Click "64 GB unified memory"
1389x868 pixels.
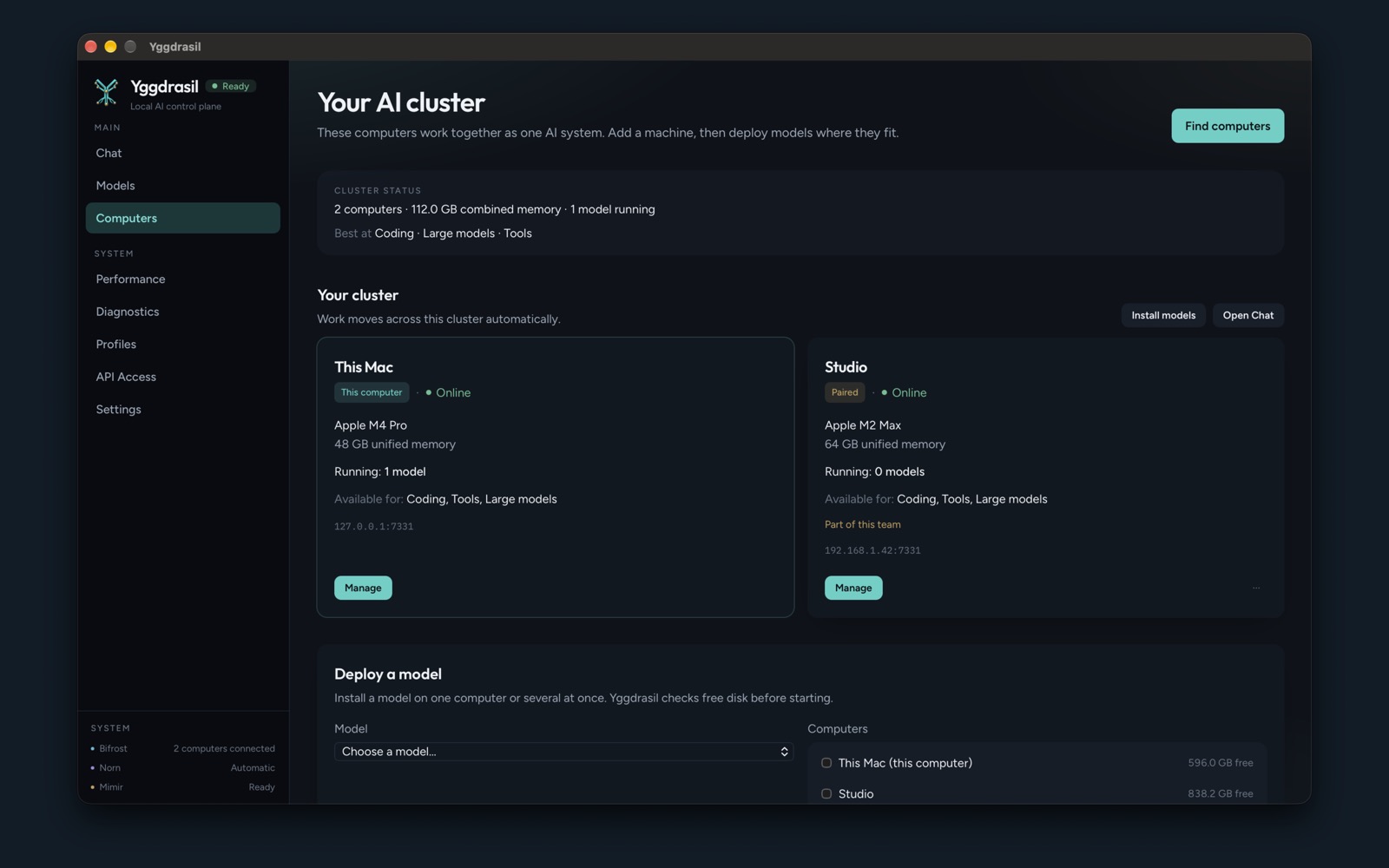point(885,444)
